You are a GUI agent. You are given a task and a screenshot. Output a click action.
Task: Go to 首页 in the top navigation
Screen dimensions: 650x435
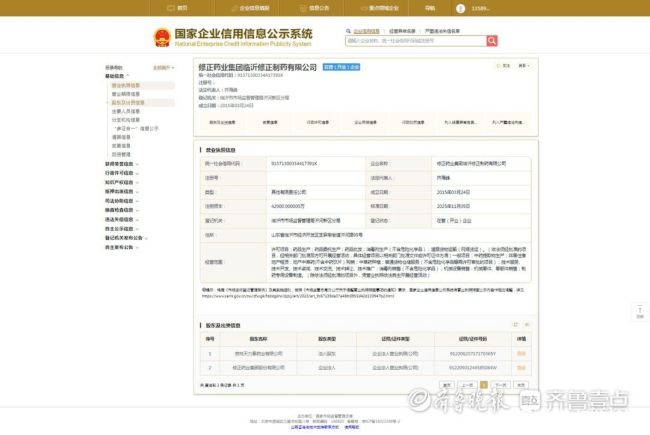[177, 8]
